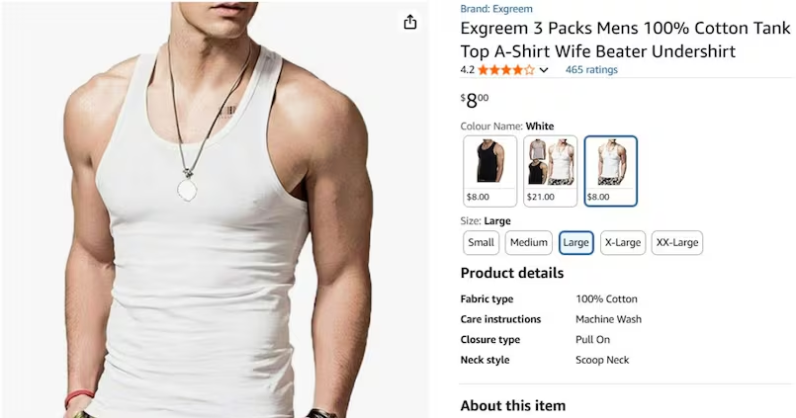The height and width of the screenshot is (418, 796).
Task: Open the 465 ratings link
Action: point(591,70)
